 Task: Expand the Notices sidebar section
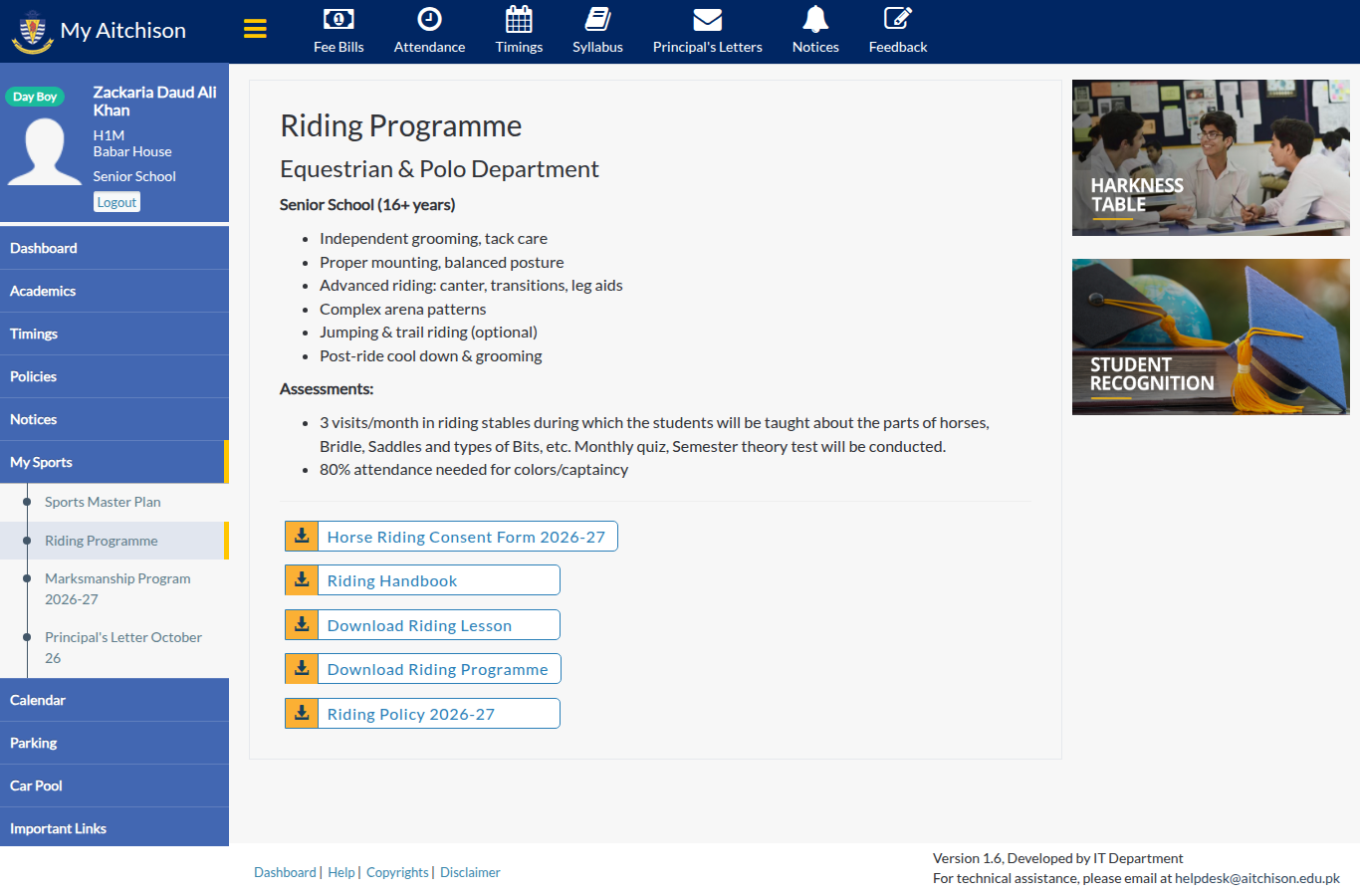[x=114, y=419]
